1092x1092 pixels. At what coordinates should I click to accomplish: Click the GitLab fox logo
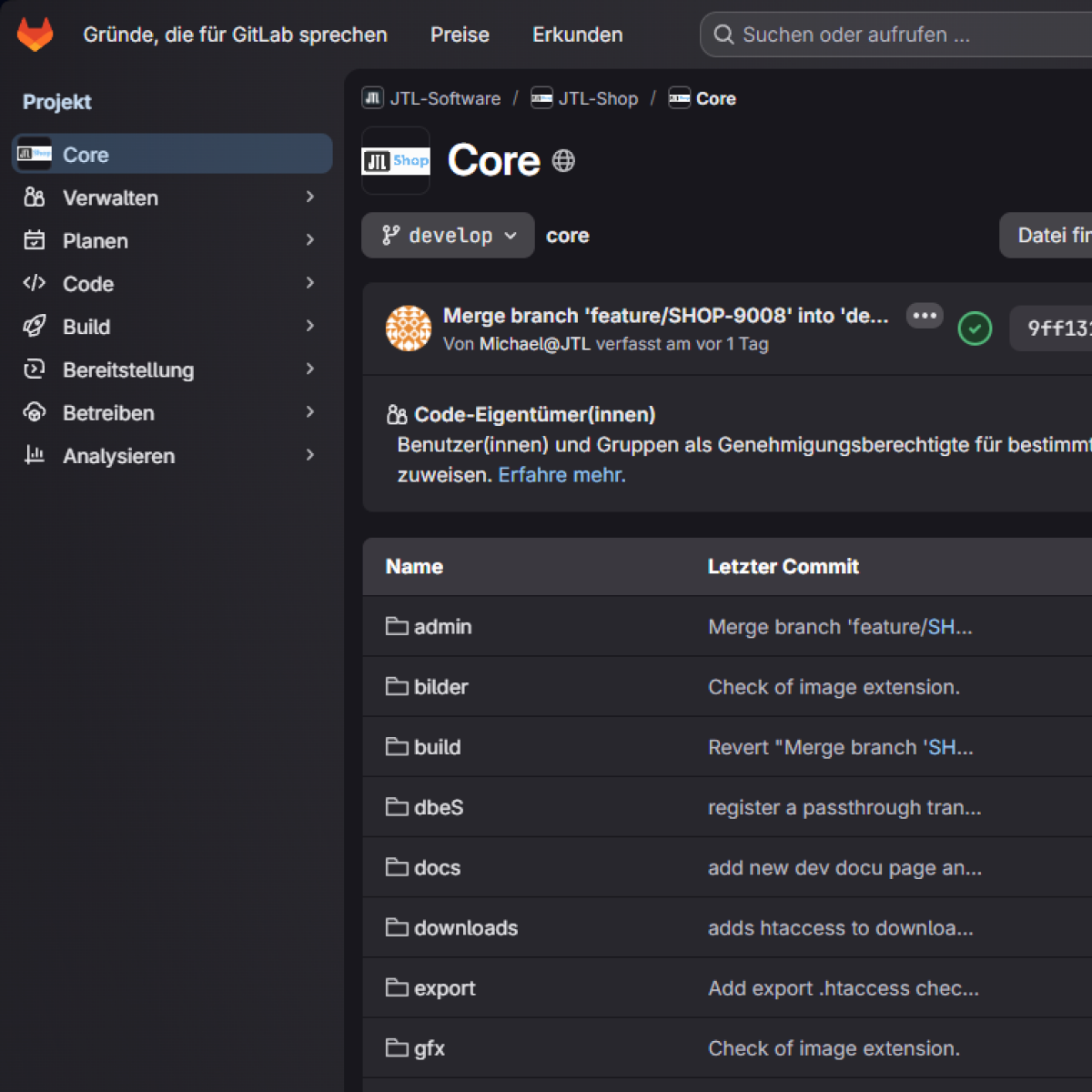[35, 35]
